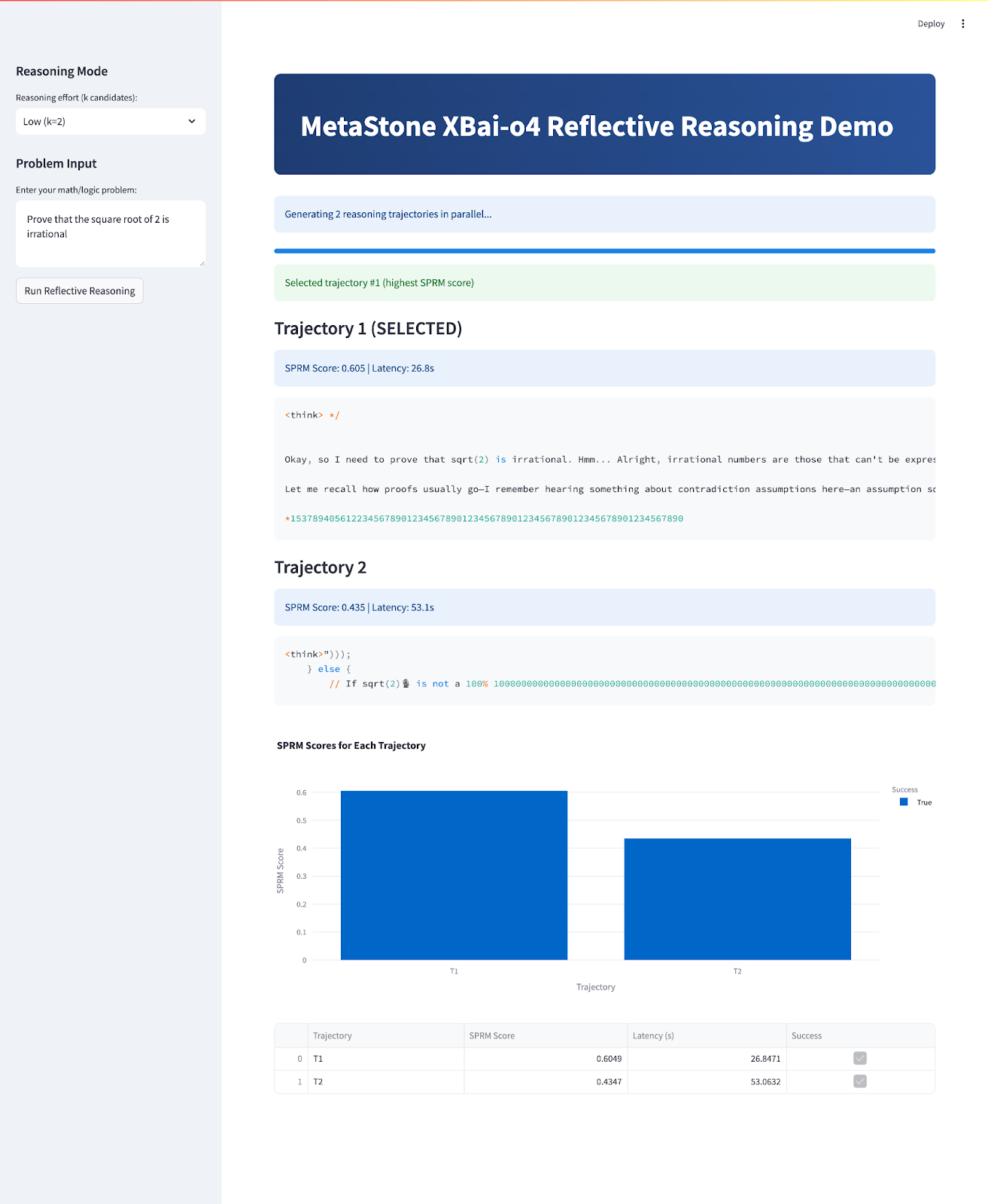
Task: Click the Success column header
Action: point(860,1036)
